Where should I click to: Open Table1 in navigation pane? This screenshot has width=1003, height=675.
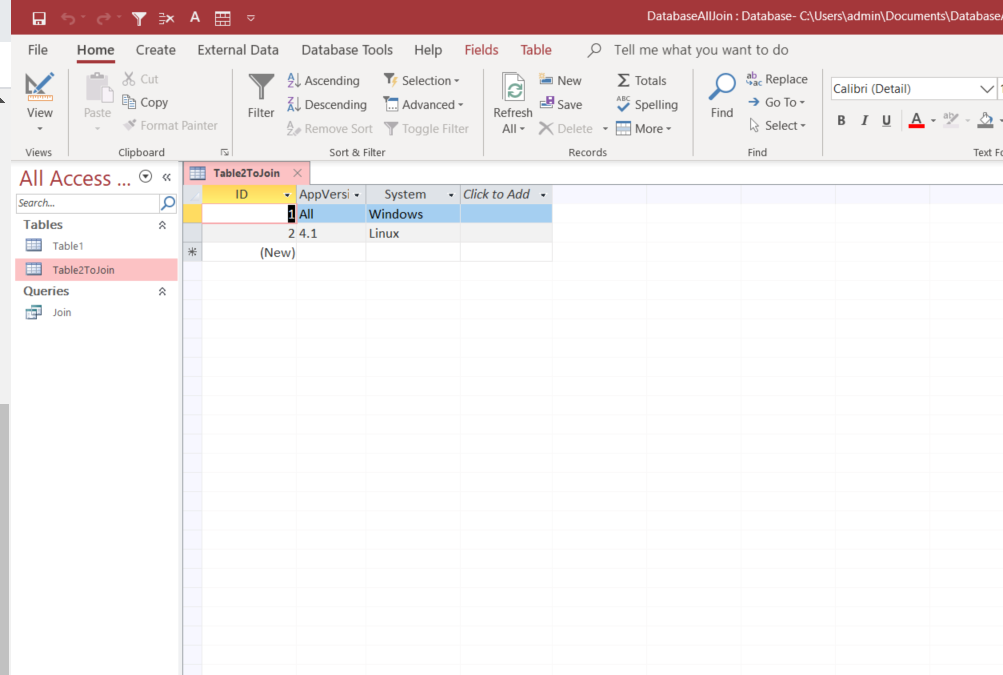tap(68, 246)
